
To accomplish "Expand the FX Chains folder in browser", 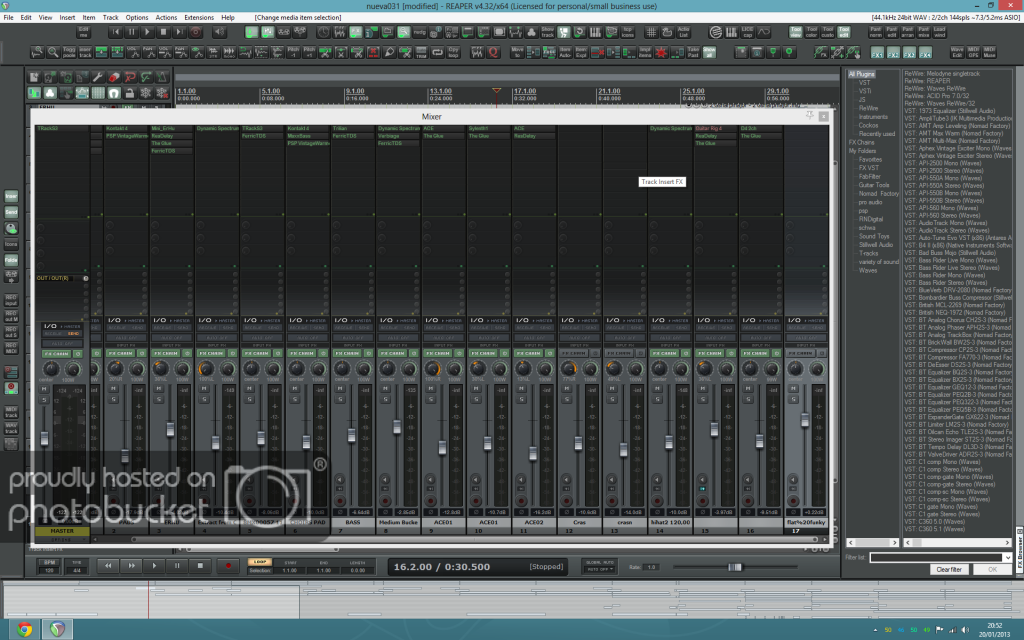I will point(862,142).
